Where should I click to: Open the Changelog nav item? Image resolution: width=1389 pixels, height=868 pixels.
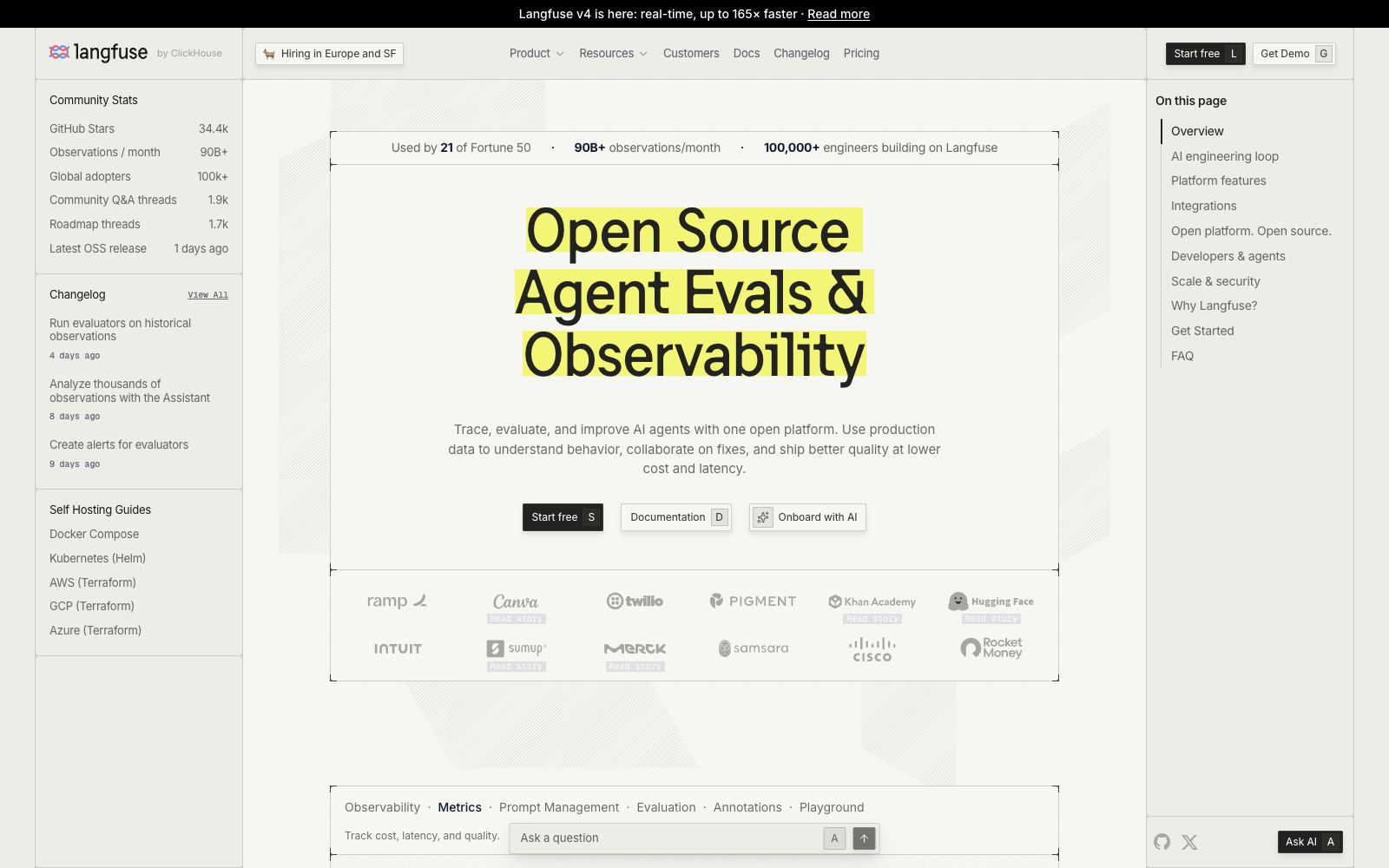[x=801, y=53]
